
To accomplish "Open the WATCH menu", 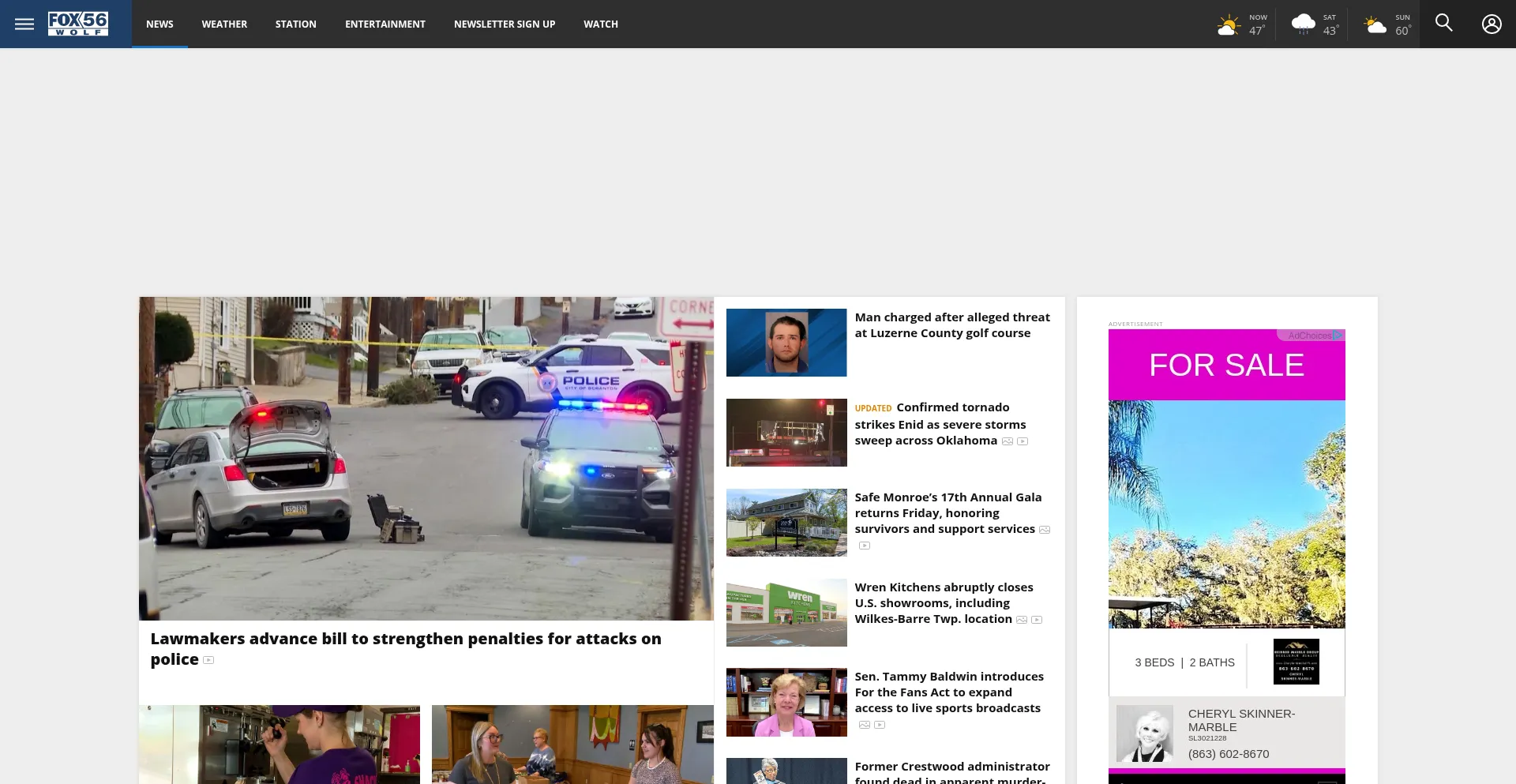I will click(x=601, y=24).
